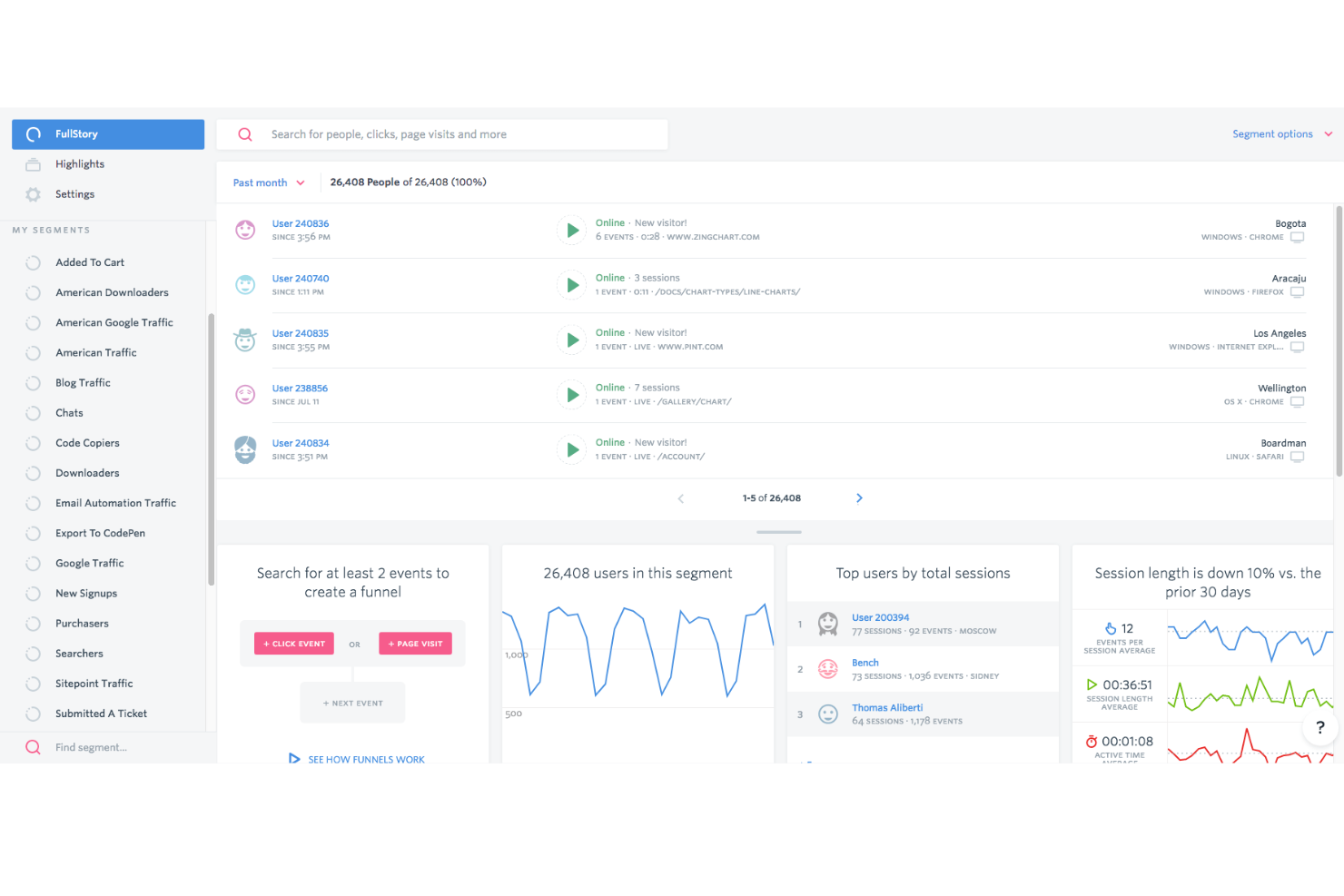Click the + PAGE VISIT button

pos(415,643)
